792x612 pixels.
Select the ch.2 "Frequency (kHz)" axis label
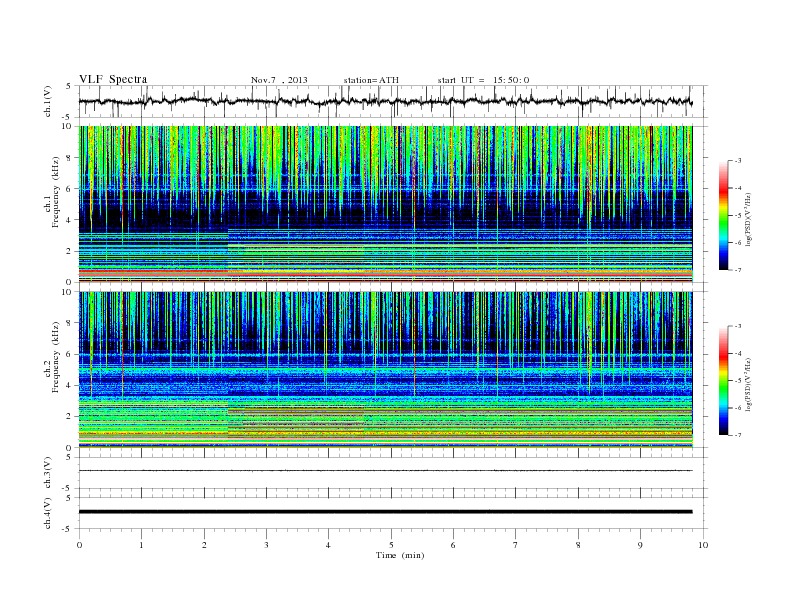(56, 357)
